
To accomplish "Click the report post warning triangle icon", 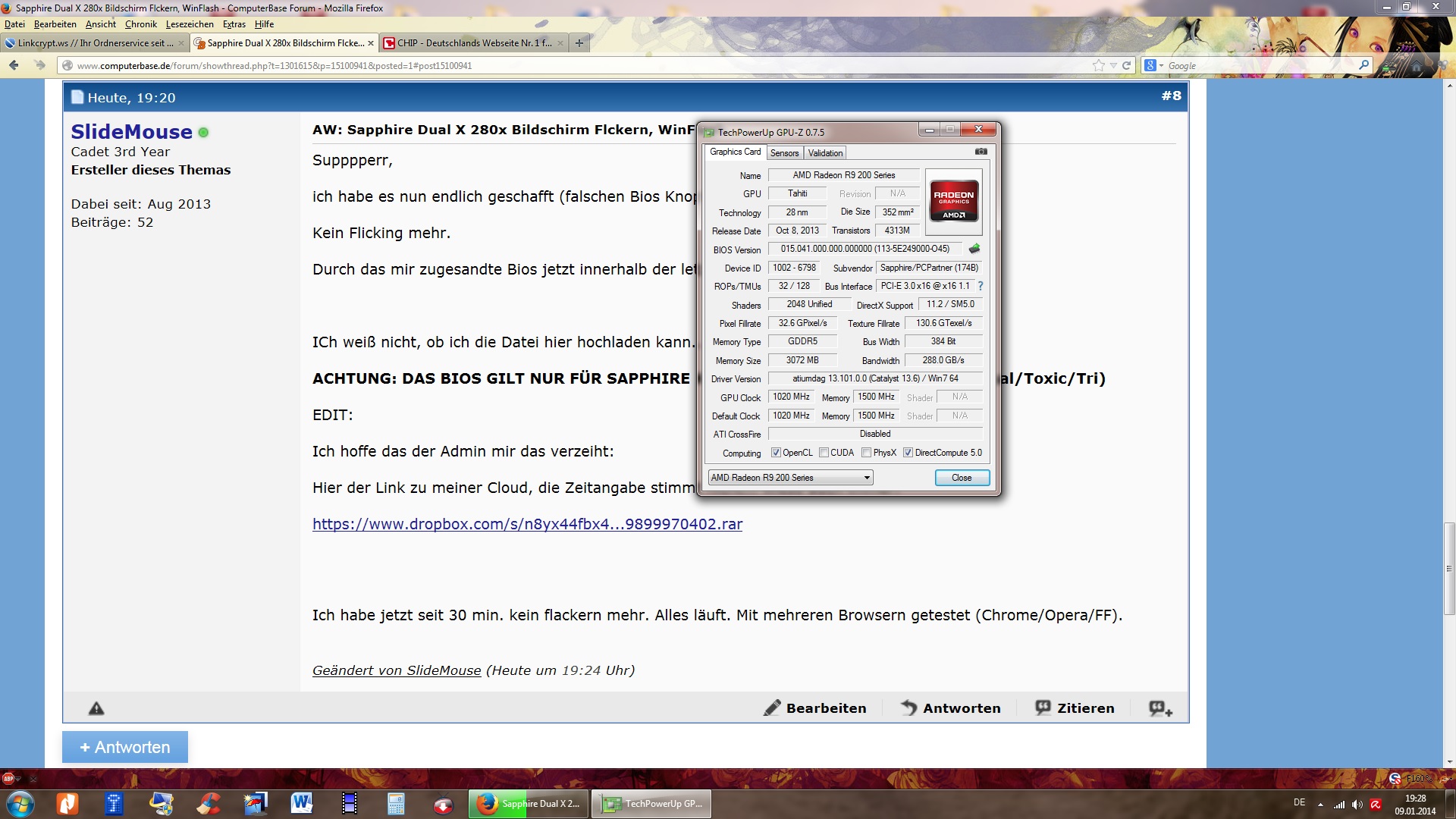I will click(96, 708).
